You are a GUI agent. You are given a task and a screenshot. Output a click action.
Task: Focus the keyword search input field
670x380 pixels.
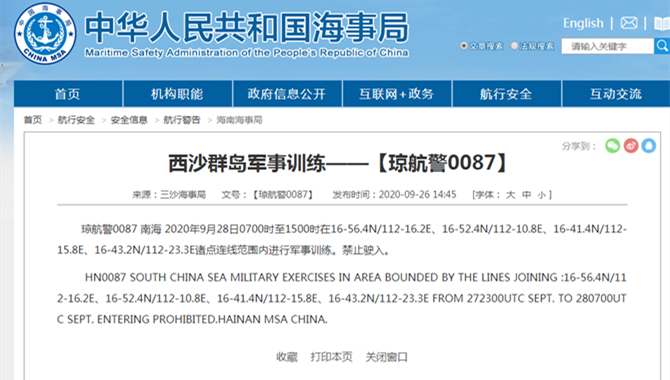coord(607,46)
